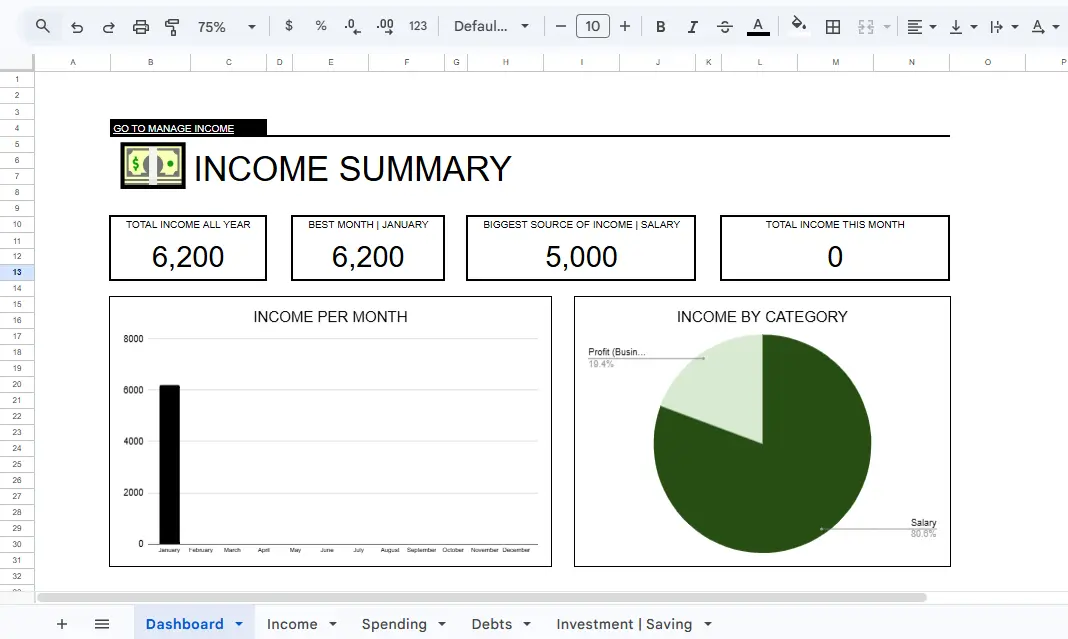Toggle italic formatting
Image resolution: width=1068 pixels, height=639 pixels.
pos(692,26)
